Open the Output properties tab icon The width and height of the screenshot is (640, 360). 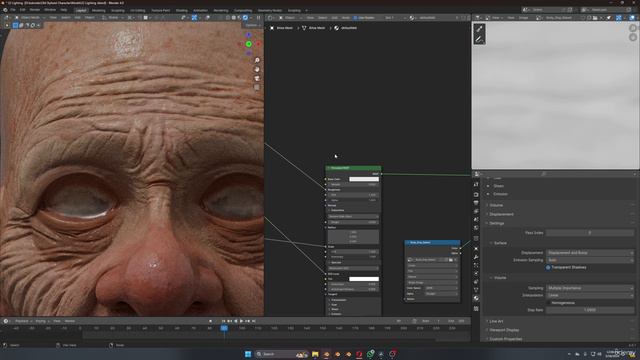point(476,202)
